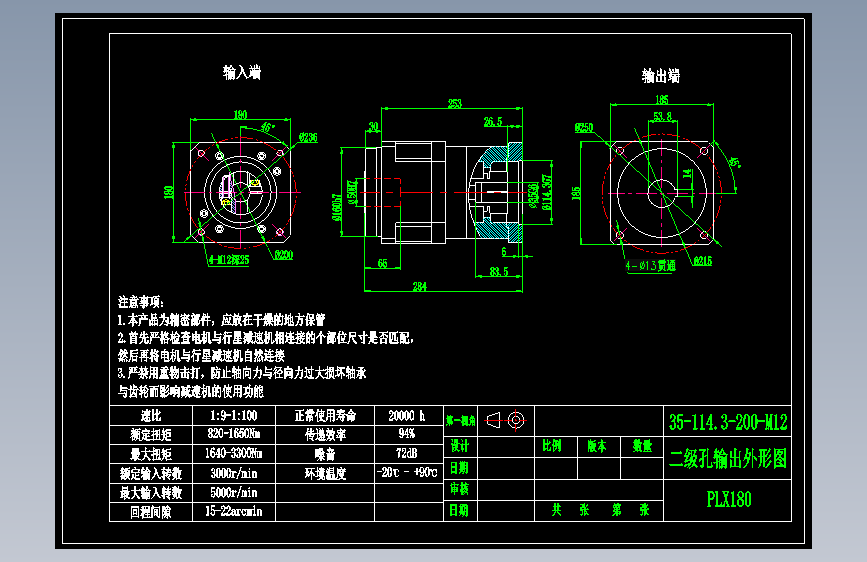Select the 83.5 dimension text
The image size is (867, 562).
point(499,272)
